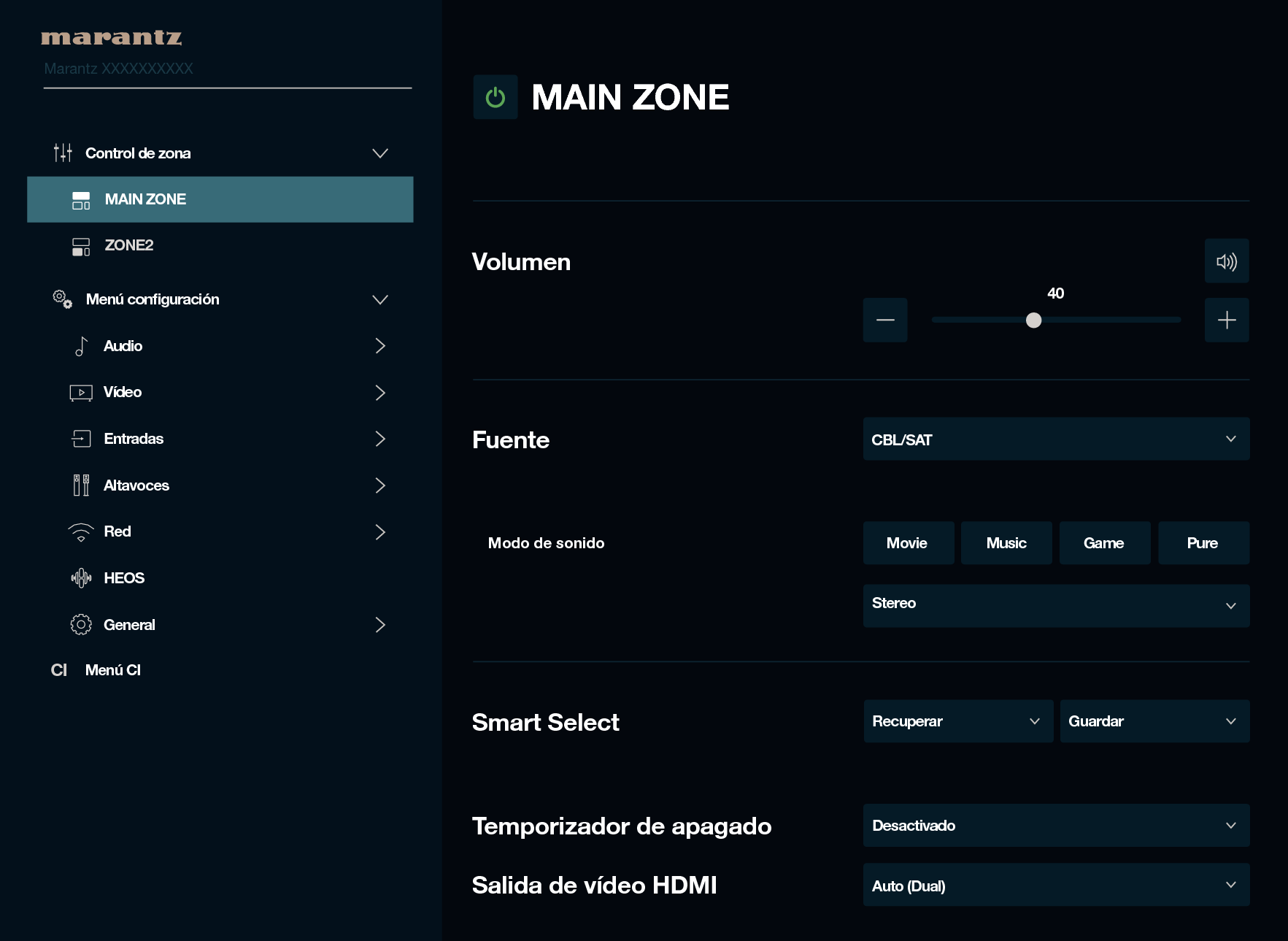This screenshot has width=1288, height=941.
Task: Click the volume slider handle
Action: [1033, 320]
